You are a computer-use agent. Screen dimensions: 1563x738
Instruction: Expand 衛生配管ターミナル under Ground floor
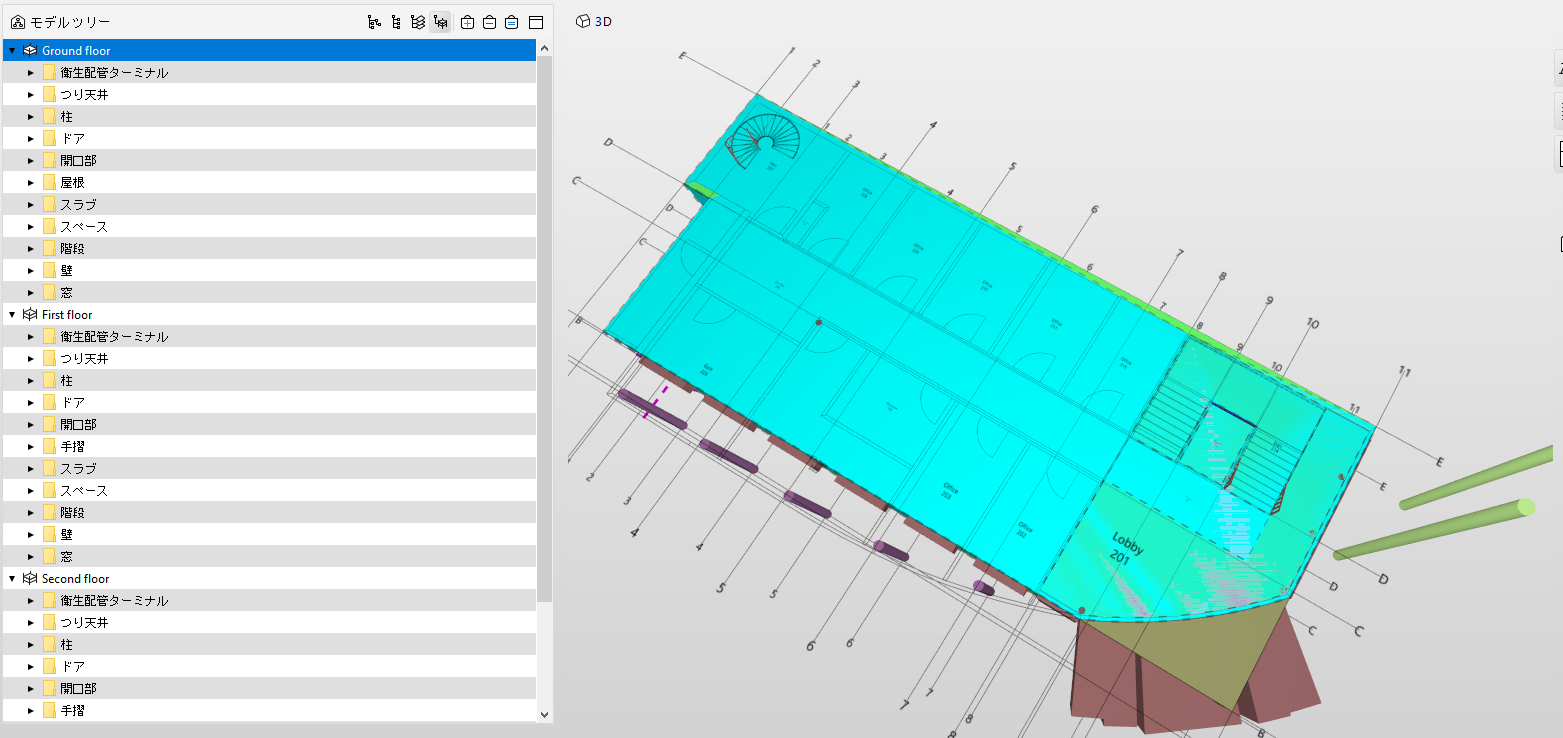31,73
